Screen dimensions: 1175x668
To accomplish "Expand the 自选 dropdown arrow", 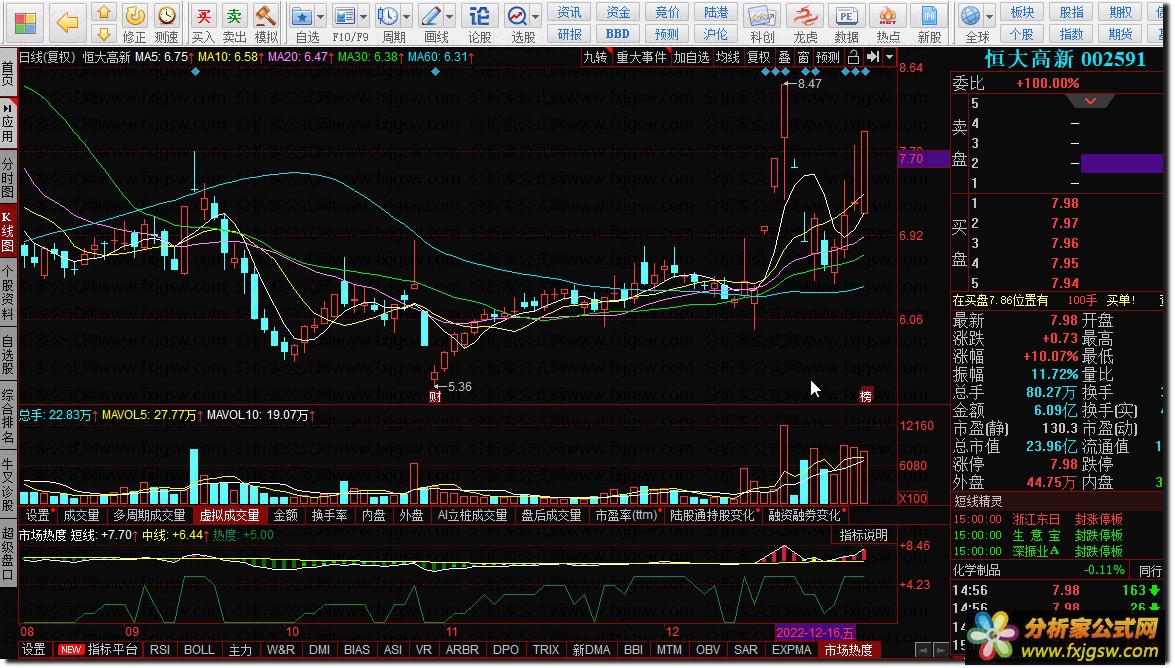I will (320, 16).
